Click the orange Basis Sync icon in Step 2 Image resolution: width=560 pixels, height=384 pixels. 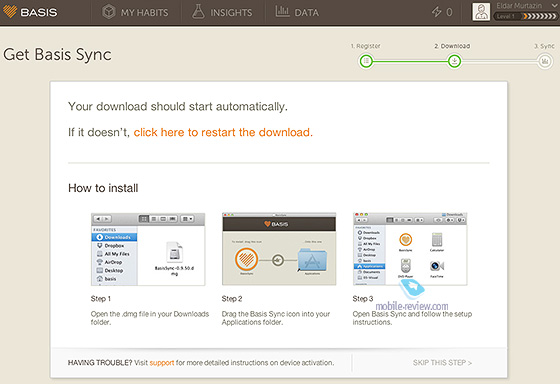246,259
